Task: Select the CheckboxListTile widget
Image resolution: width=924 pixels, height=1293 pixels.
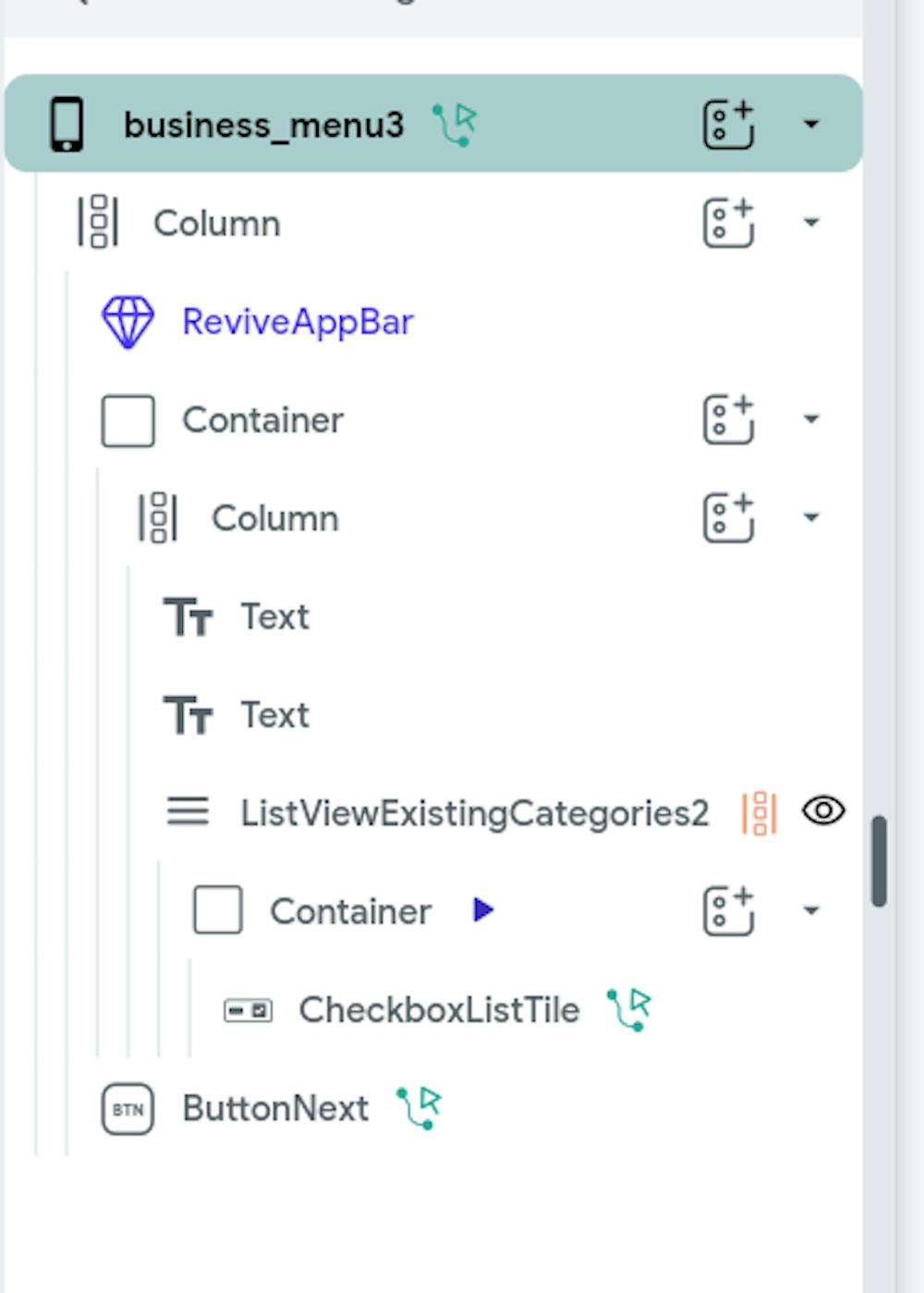Action: [x=438, y=1009]
